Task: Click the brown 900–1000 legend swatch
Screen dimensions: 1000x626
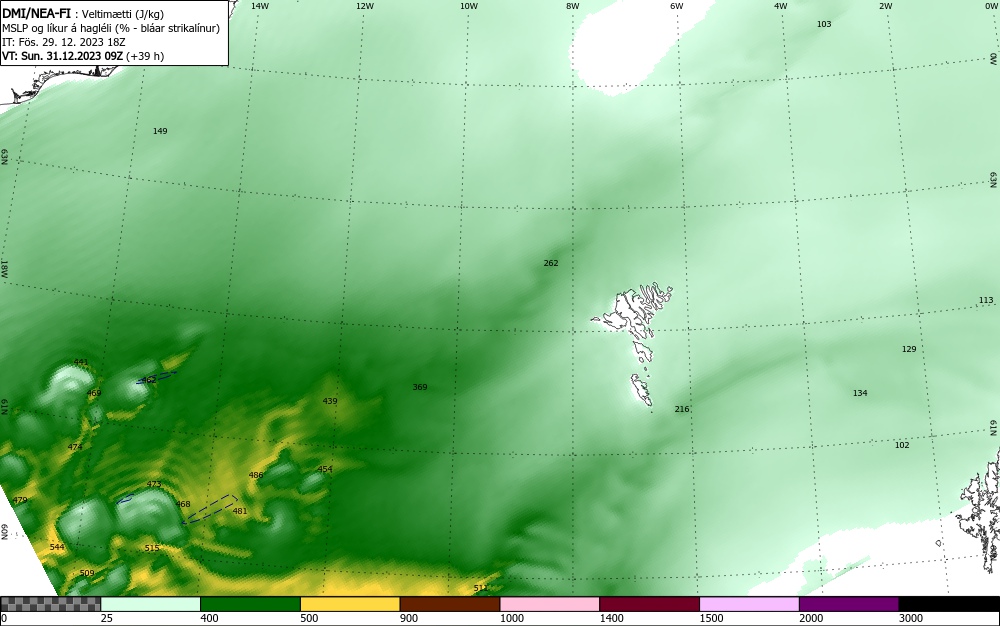Action: coord(450,604)
